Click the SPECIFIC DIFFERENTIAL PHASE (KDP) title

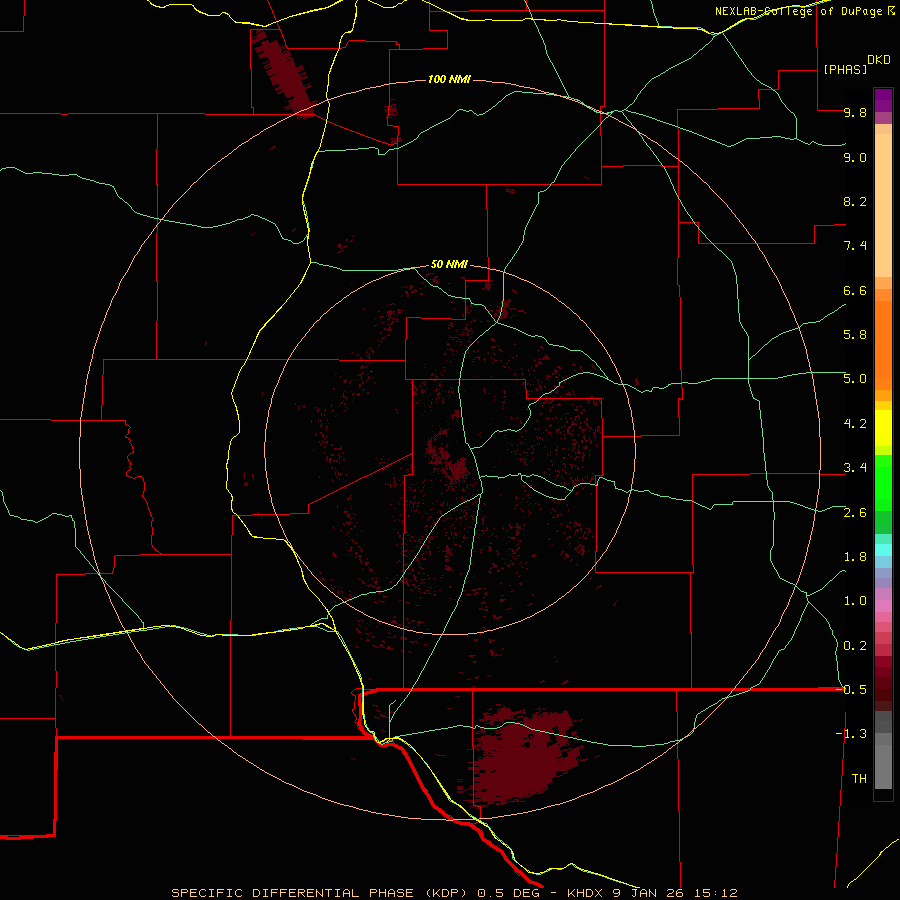tap(321, 893)
